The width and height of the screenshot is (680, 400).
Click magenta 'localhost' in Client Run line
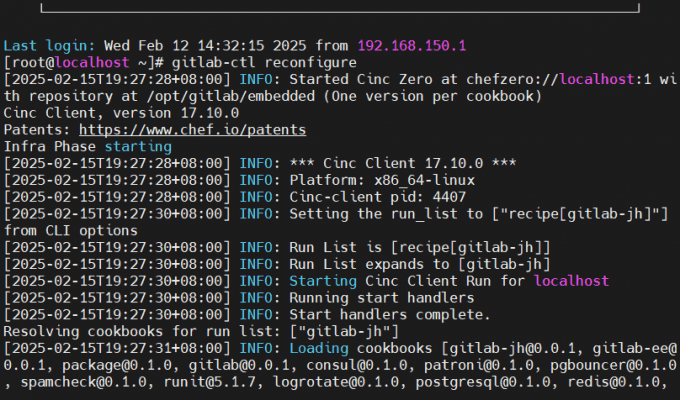572,281
